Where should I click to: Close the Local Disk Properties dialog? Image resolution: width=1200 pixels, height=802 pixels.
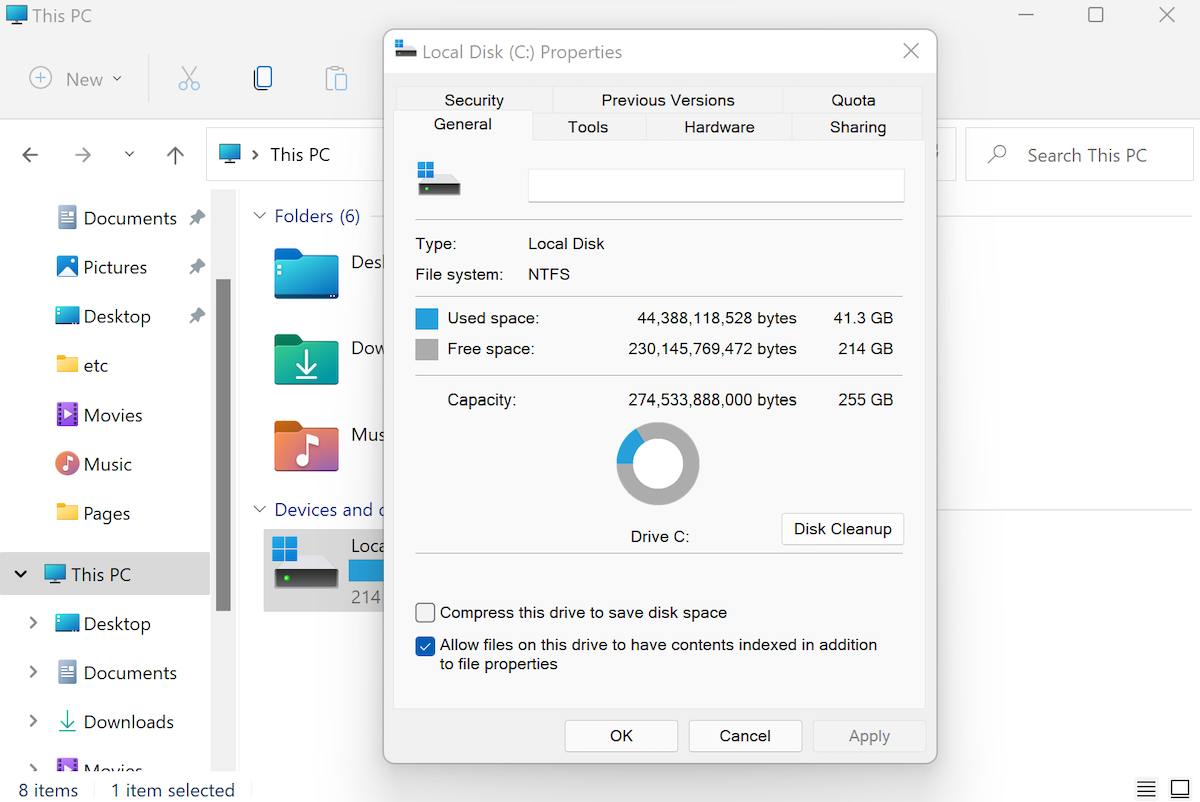pos(911,52)
